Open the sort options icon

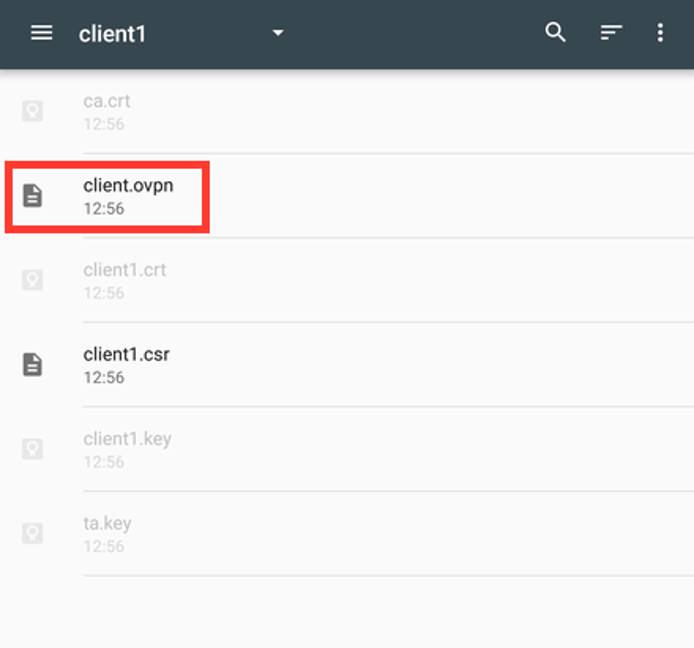coord(610,33)
